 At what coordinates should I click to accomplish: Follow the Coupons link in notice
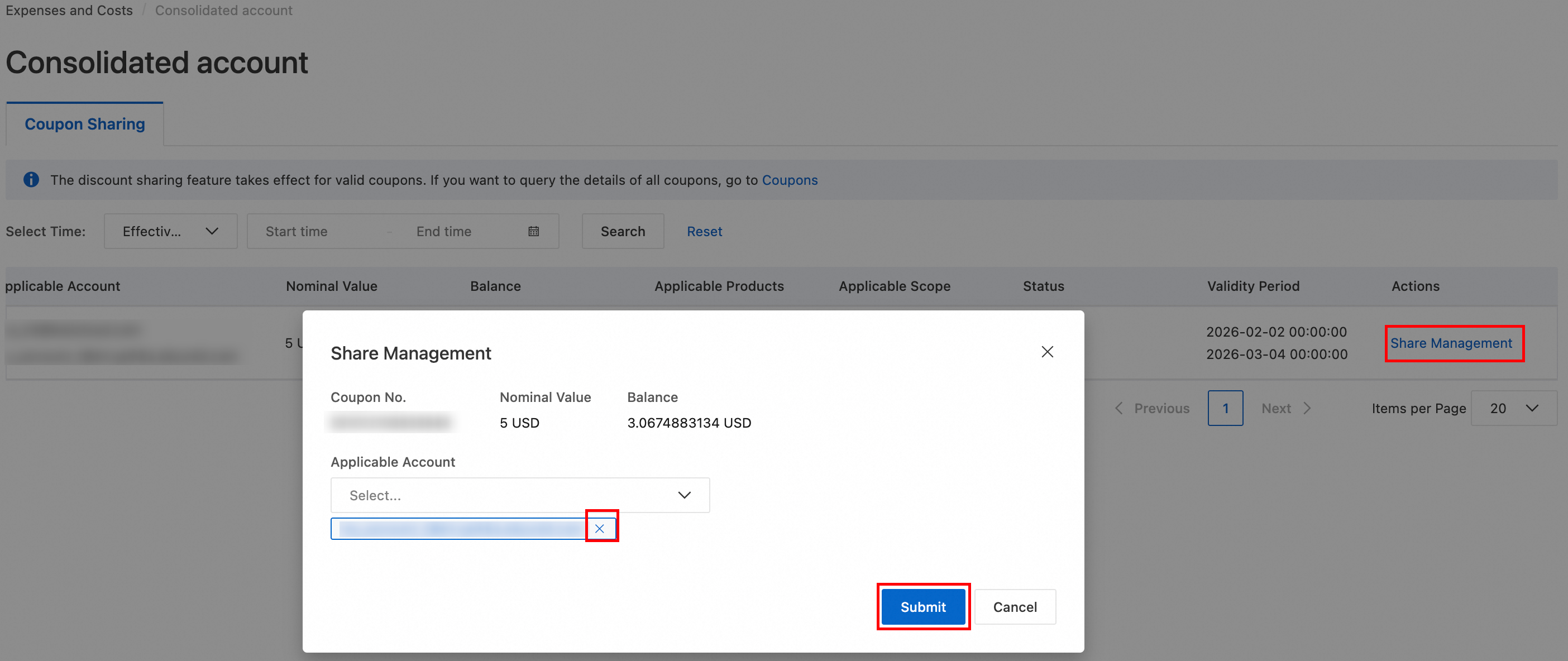pos(790,180)
